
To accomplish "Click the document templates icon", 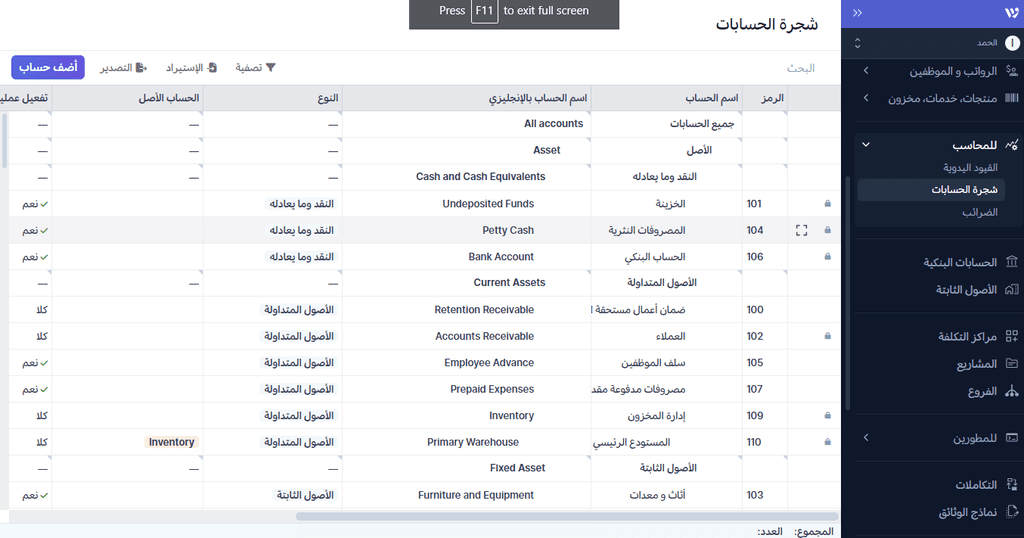I will [1012, 511].
